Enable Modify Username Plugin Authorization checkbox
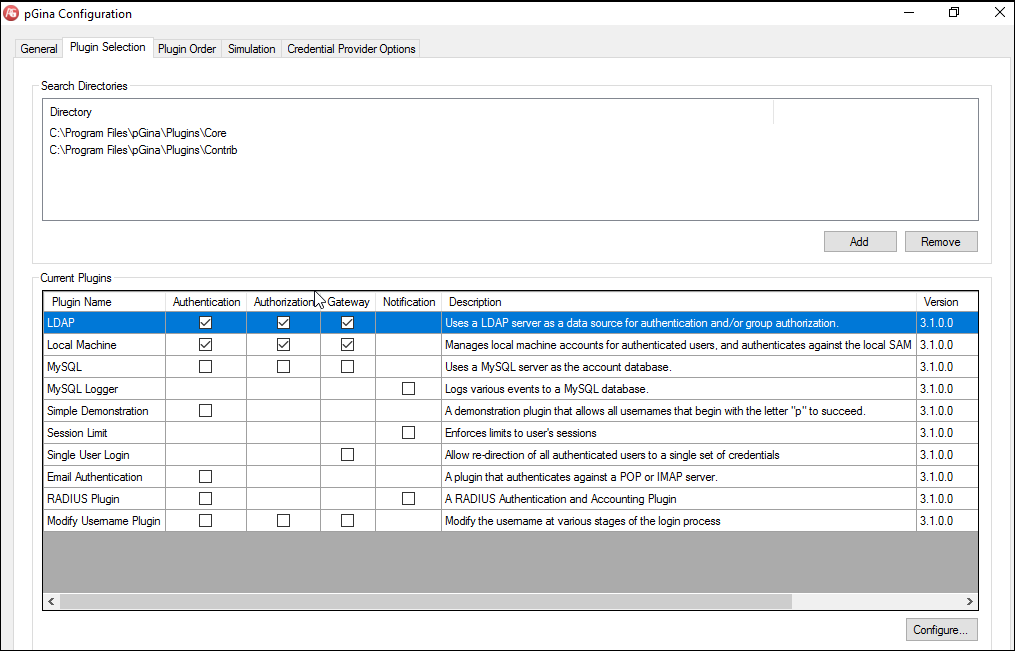The width and height of the screenshot is (1015, 651). [283, 520]
